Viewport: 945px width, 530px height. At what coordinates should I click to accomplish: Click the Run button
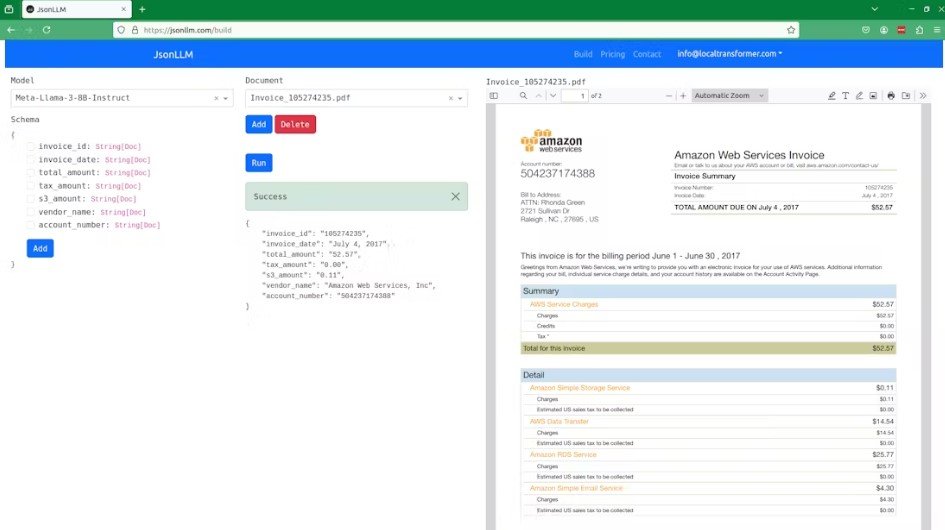pyautogui.click(x=259, y=163)
